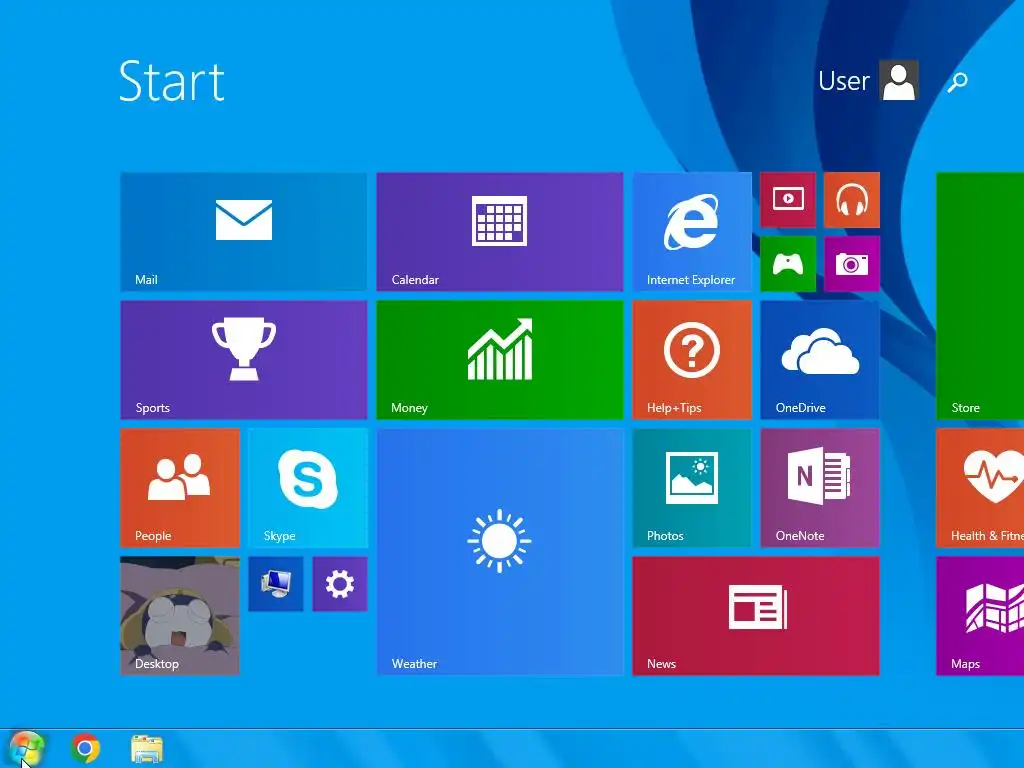Screen dimensions: 1024x768
Task: Click the Windows Start orb in taskbar
Action: pos(26,748)
